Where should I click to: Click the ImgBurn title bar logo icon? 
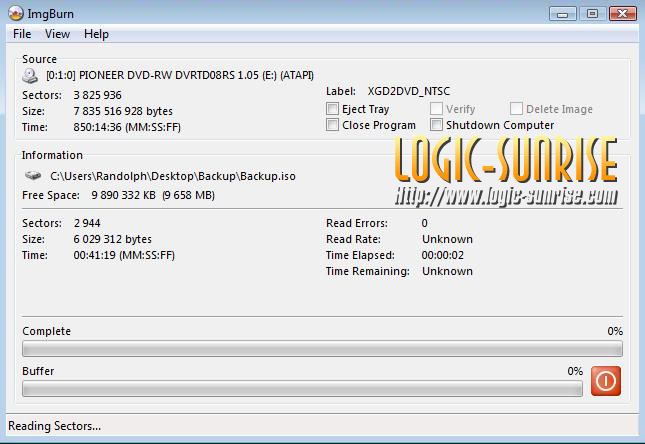[x=16, y=14]
